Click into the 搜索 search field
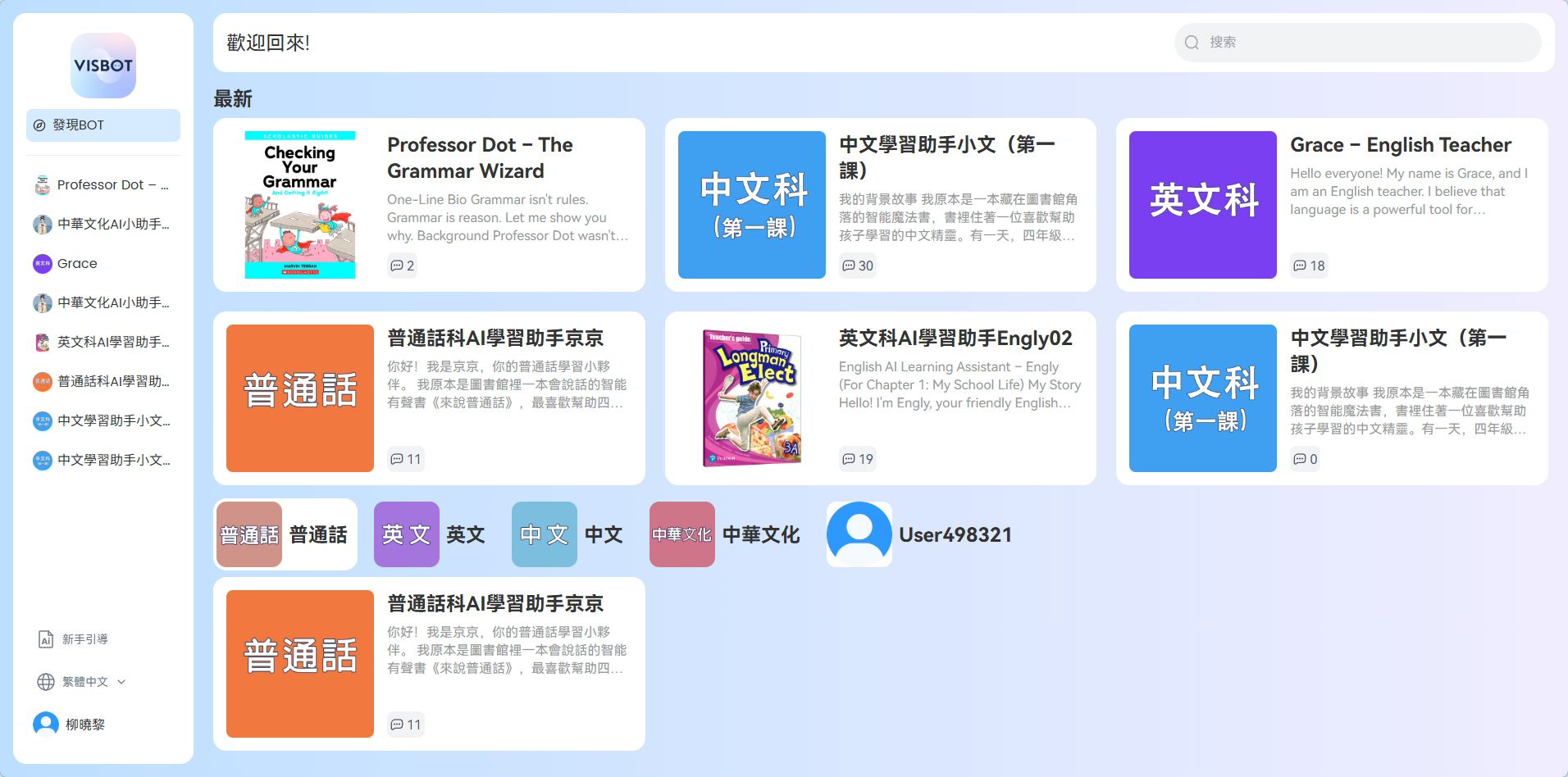Viewport: 1568px width, 777px height. [1358, 43]
